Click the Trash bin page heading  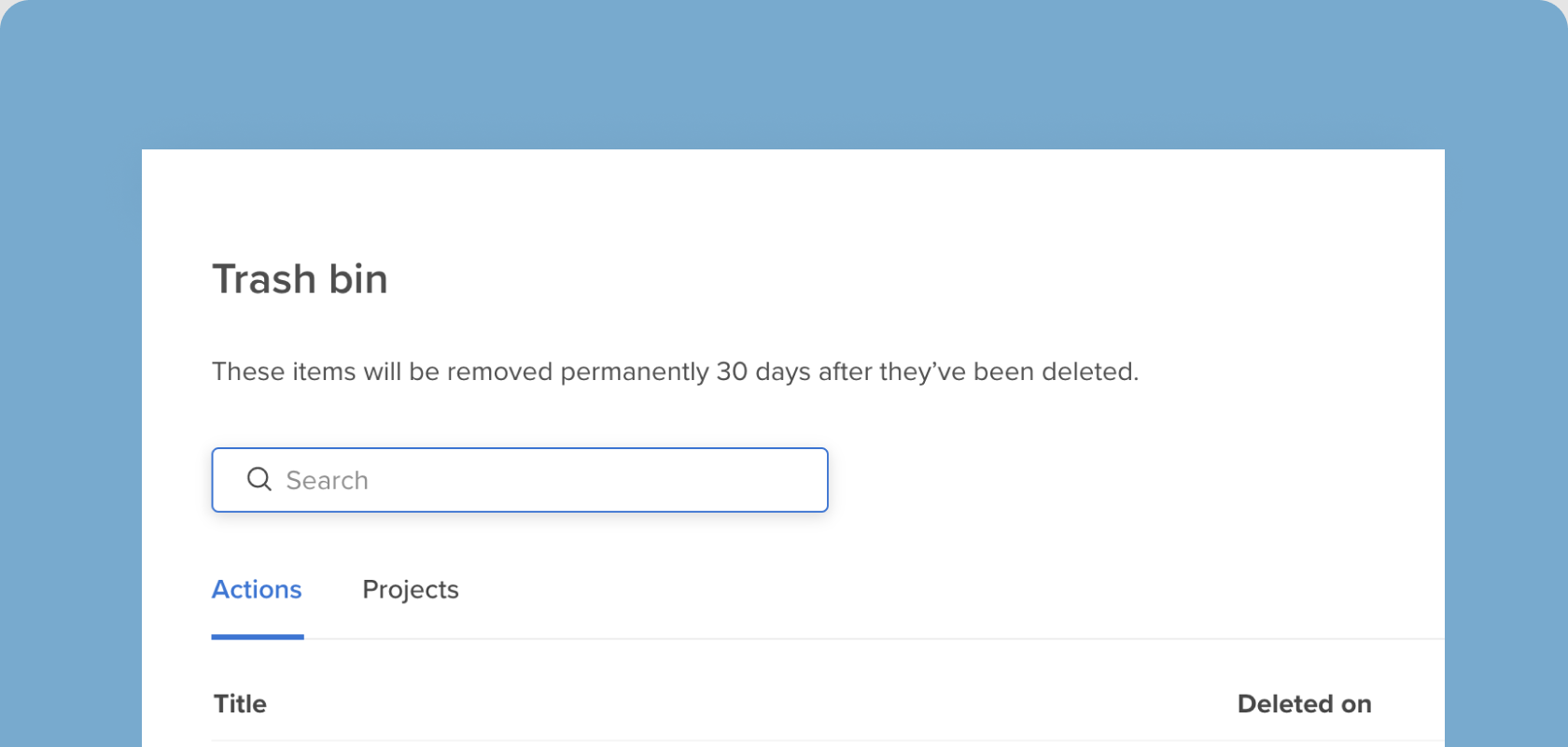[300, 279]
